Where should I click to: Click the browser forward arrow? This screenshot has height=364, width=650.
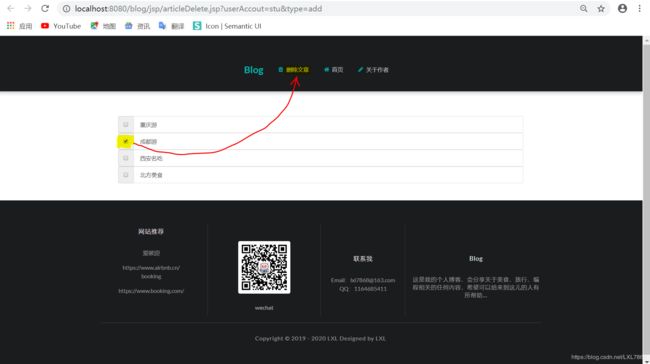[28, 8]
